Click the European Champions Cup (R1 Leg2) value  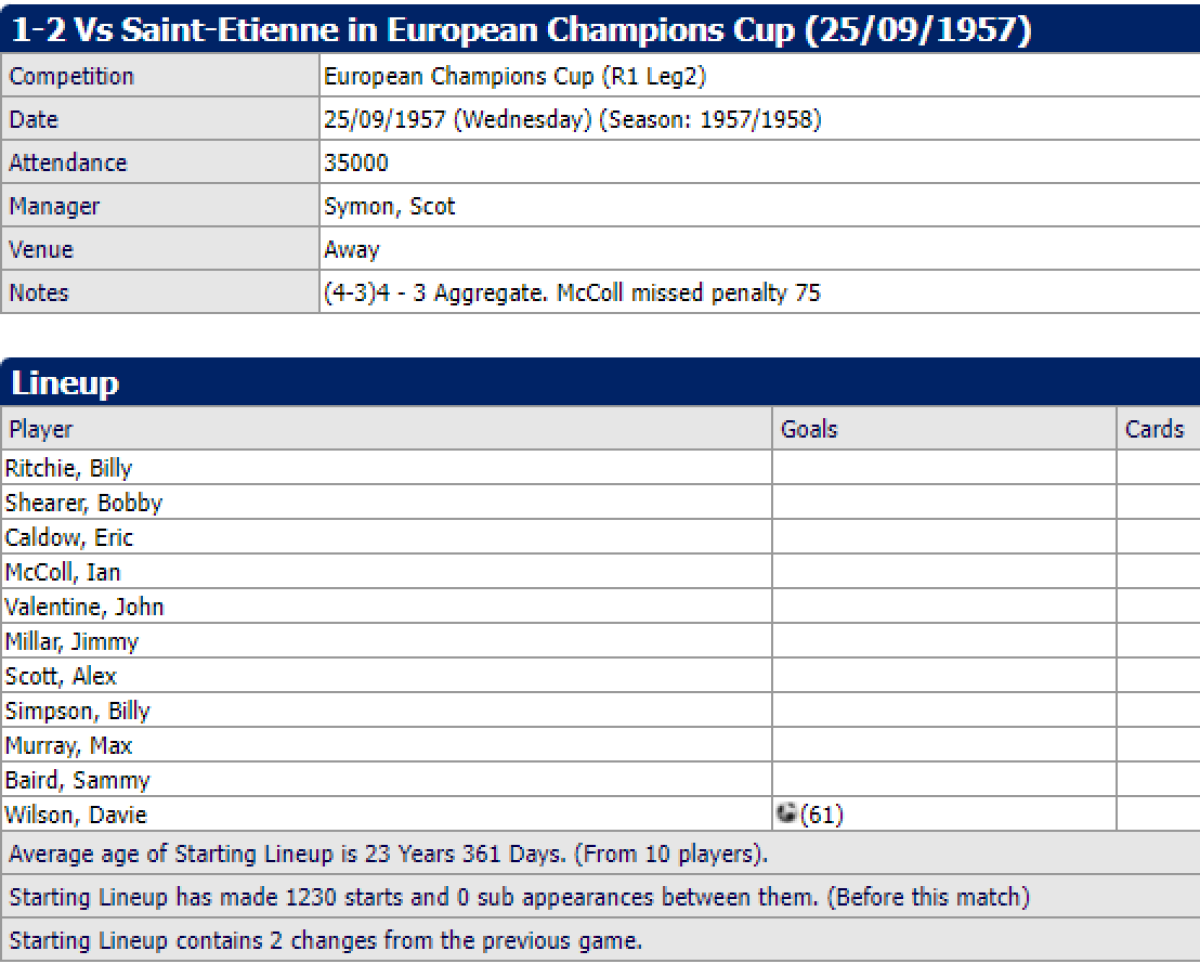517,76
